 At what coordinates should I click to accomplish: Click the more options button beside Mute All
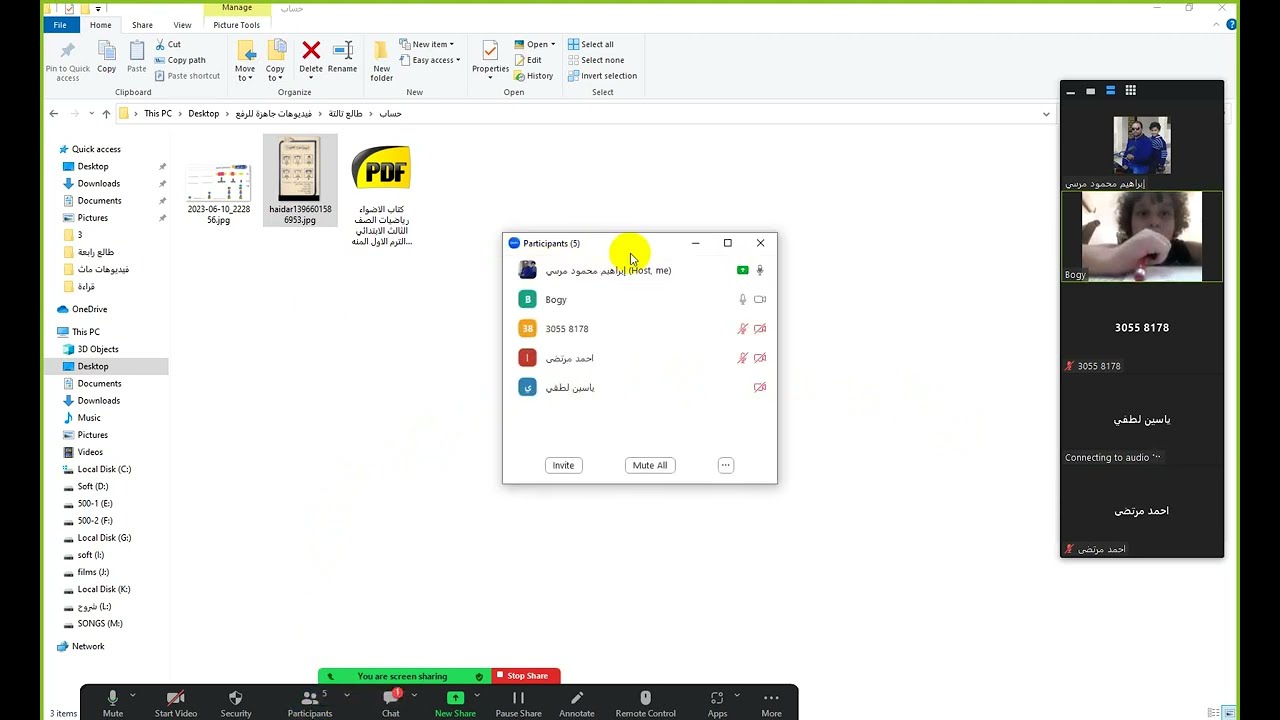click(x=726, y=465)
